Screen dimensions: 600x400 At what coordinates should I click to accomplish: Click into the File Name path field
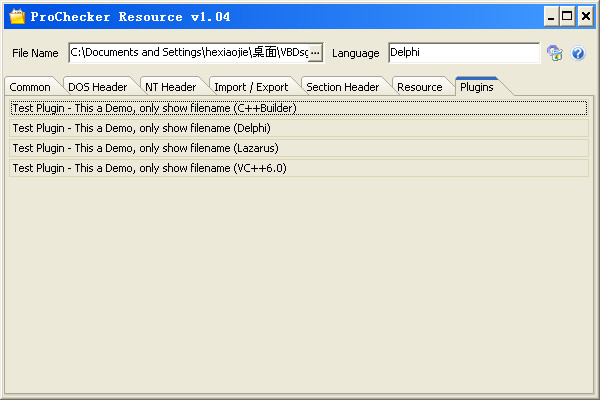[x=188, y=52]
